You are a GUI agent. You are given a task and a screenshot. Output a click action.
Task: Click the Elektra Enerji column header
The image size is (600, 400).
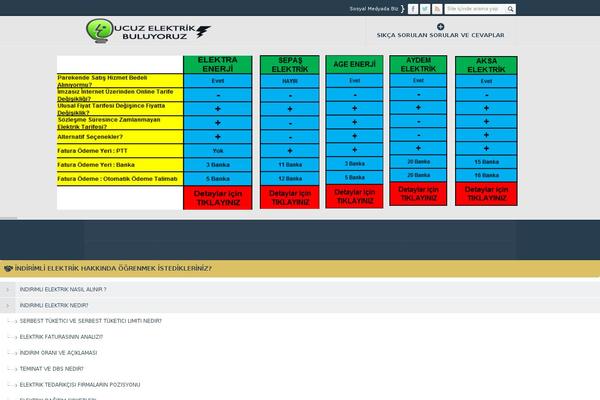click(x=218, y=64)
